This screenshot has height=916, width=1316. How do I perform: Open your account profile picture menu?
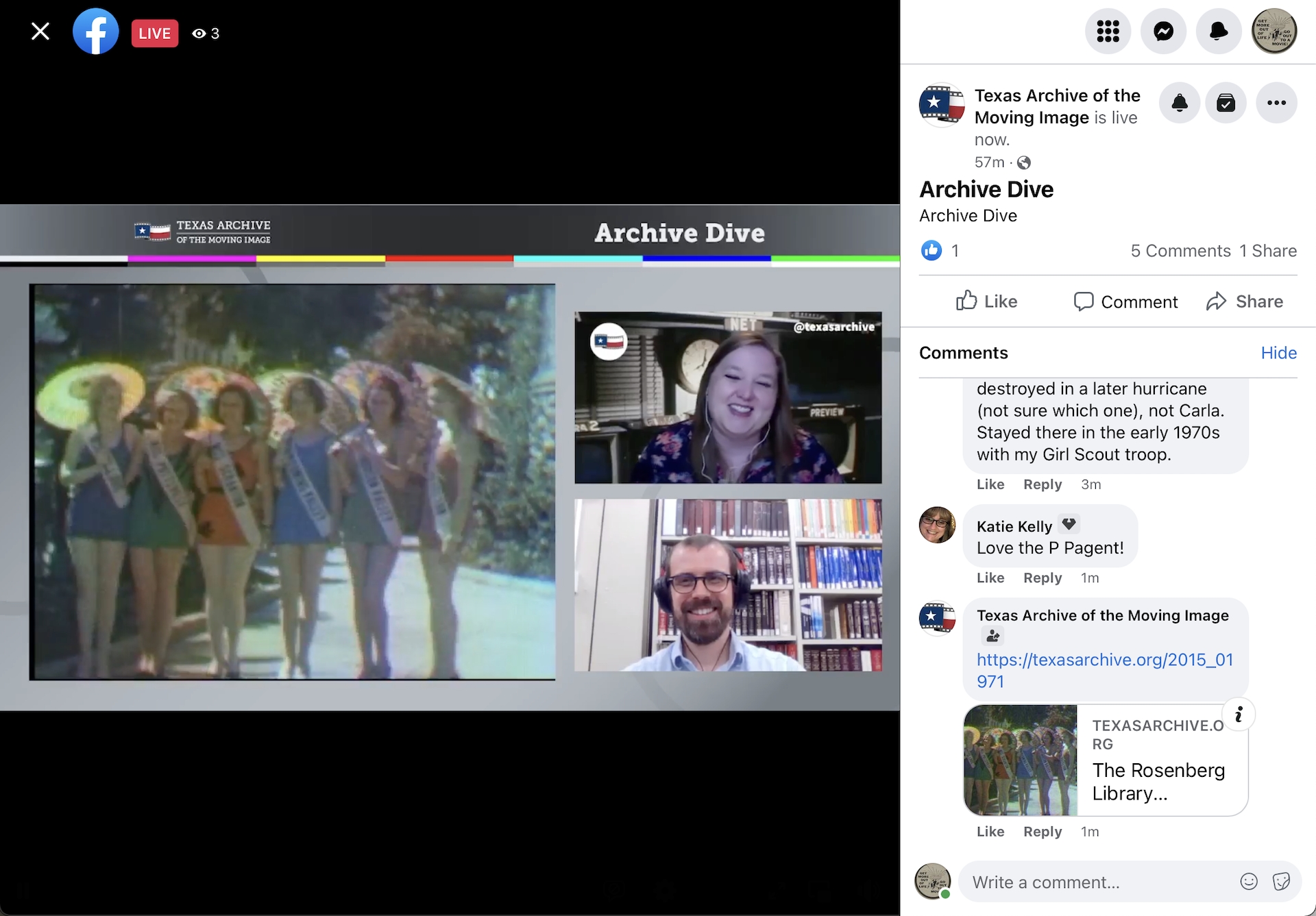pos(1274,32)
